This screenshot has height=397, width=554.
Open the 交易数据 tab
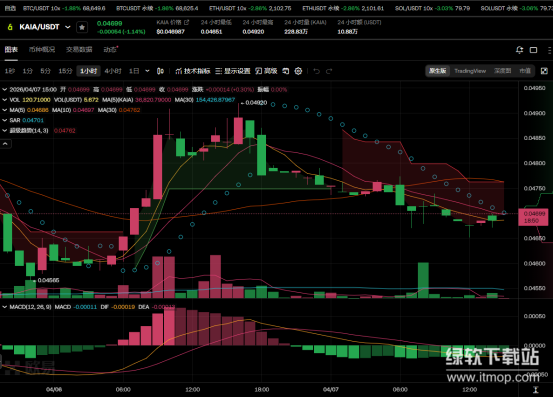click(x=79, y=49)
